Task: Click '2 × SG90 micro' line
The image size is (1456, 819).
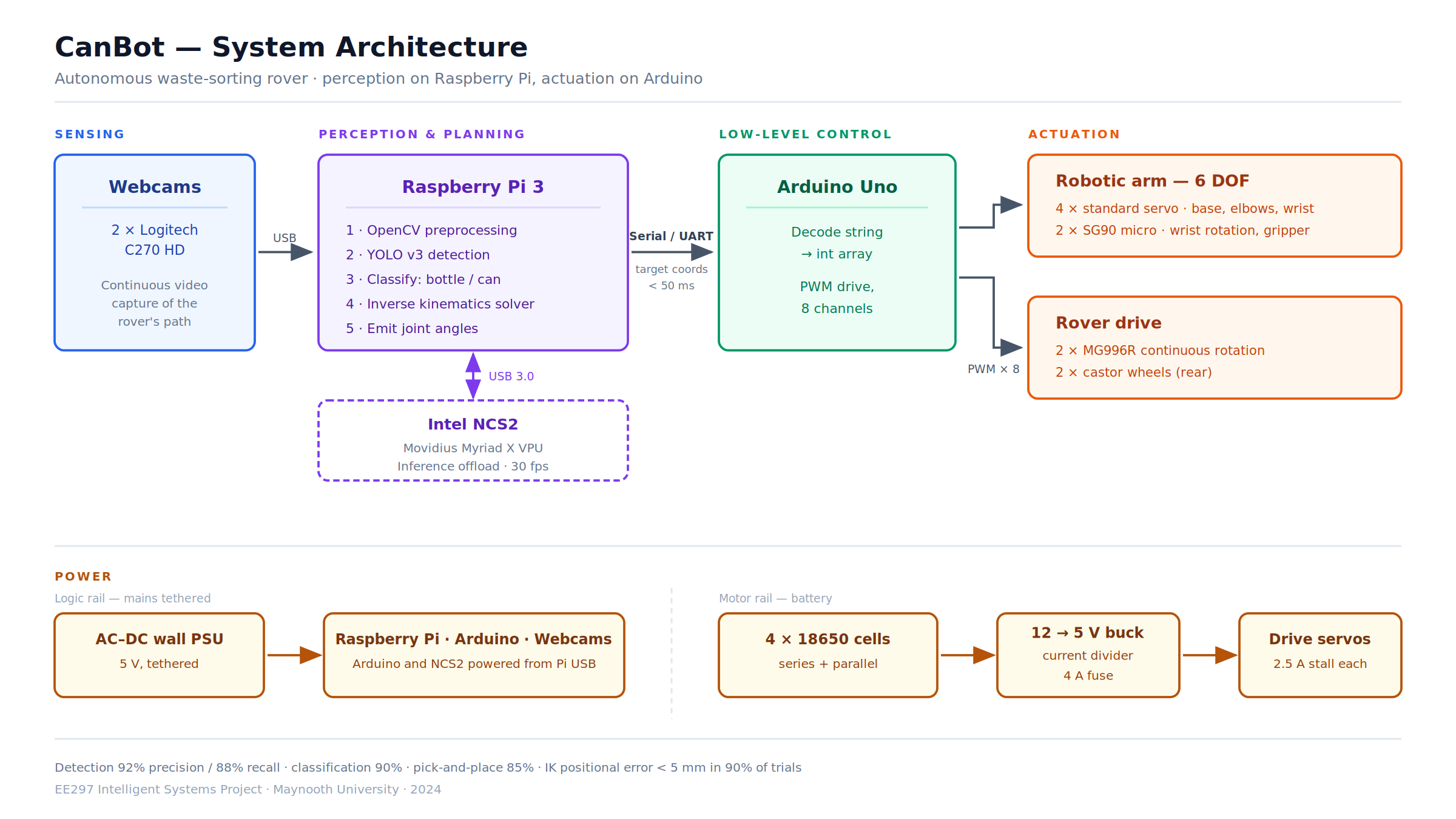Action: (1182, 231)
